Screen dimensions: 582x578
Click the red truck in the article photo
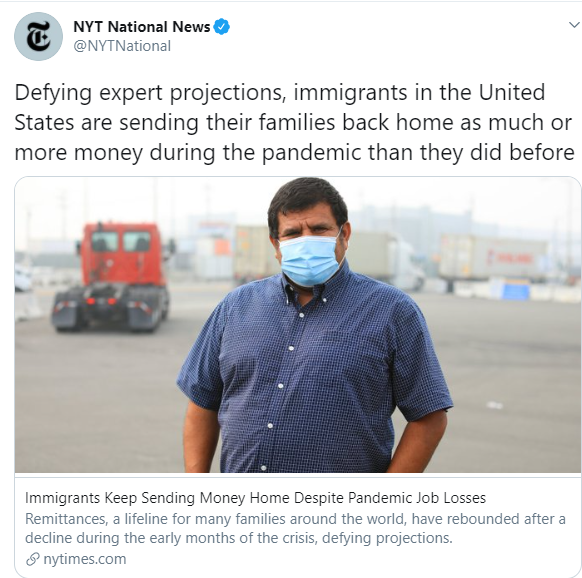(x=111, y=277)
